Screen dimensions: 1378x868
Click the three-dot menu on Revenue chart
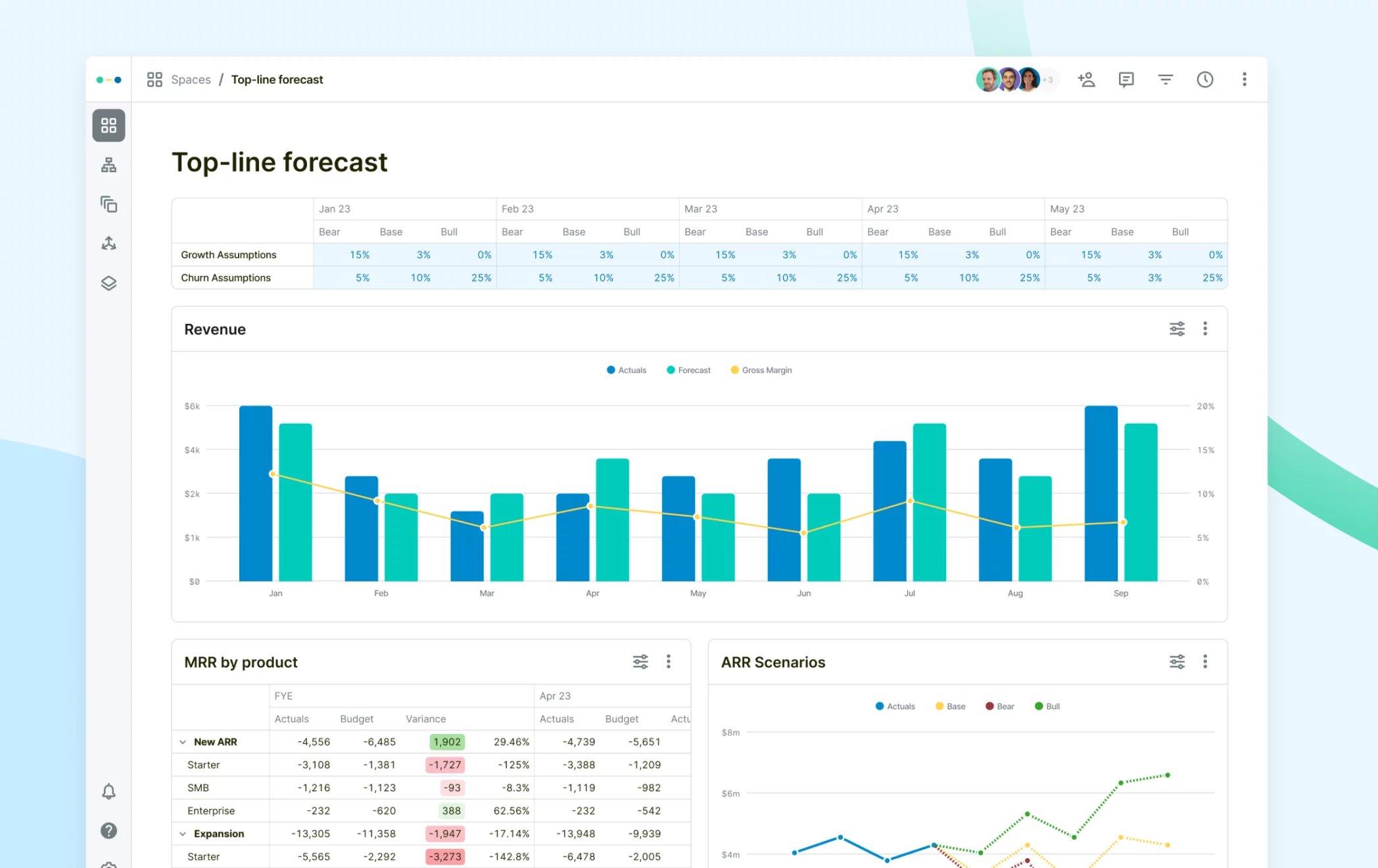tap(1207, 329)
